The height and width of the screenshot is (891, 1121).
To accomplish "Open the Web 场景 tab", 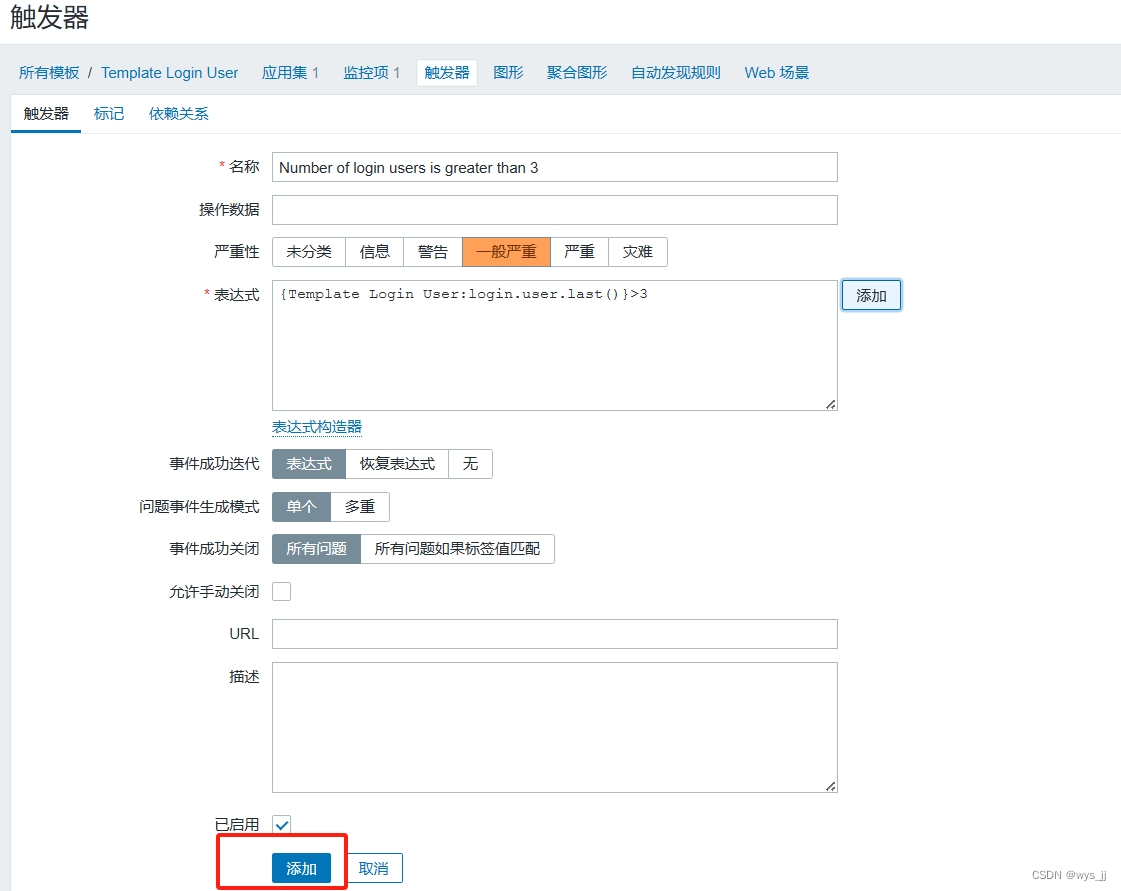I will 776,73.
